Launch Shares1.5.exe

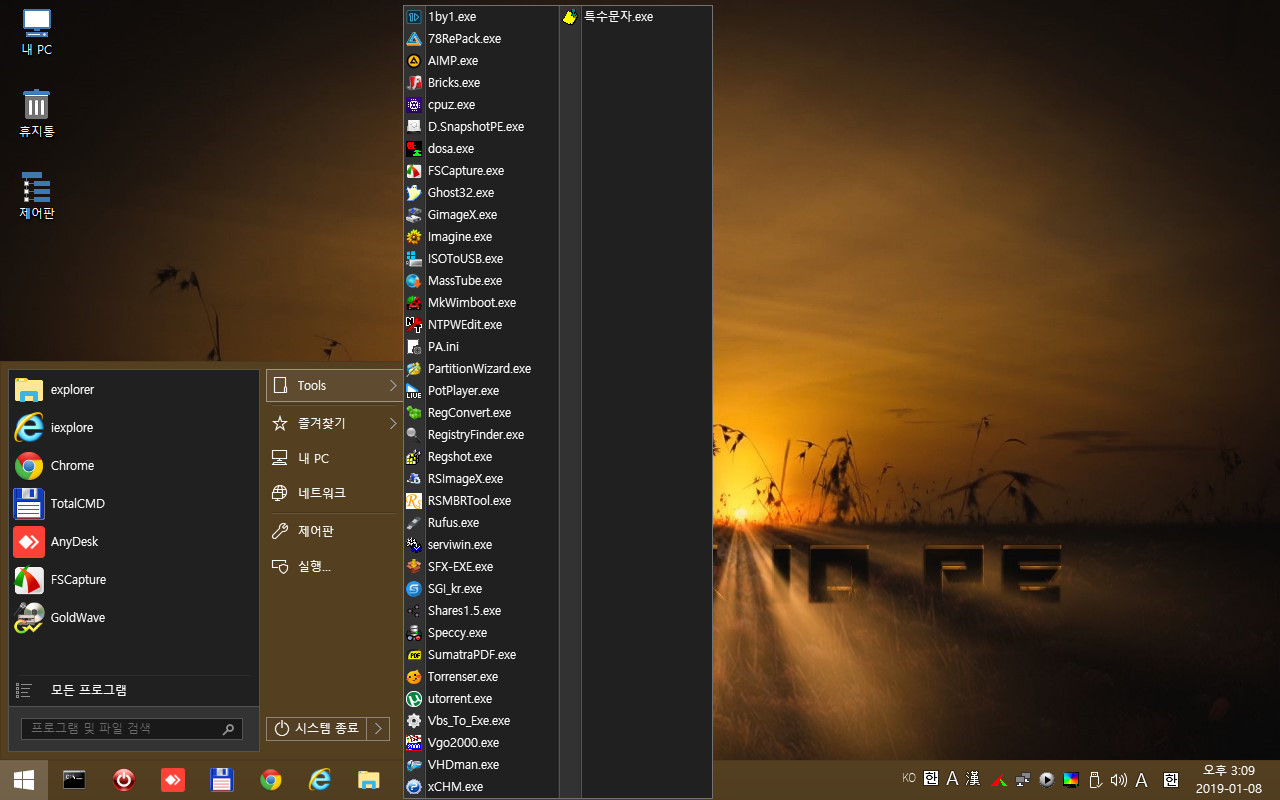[x=481, y=611]
